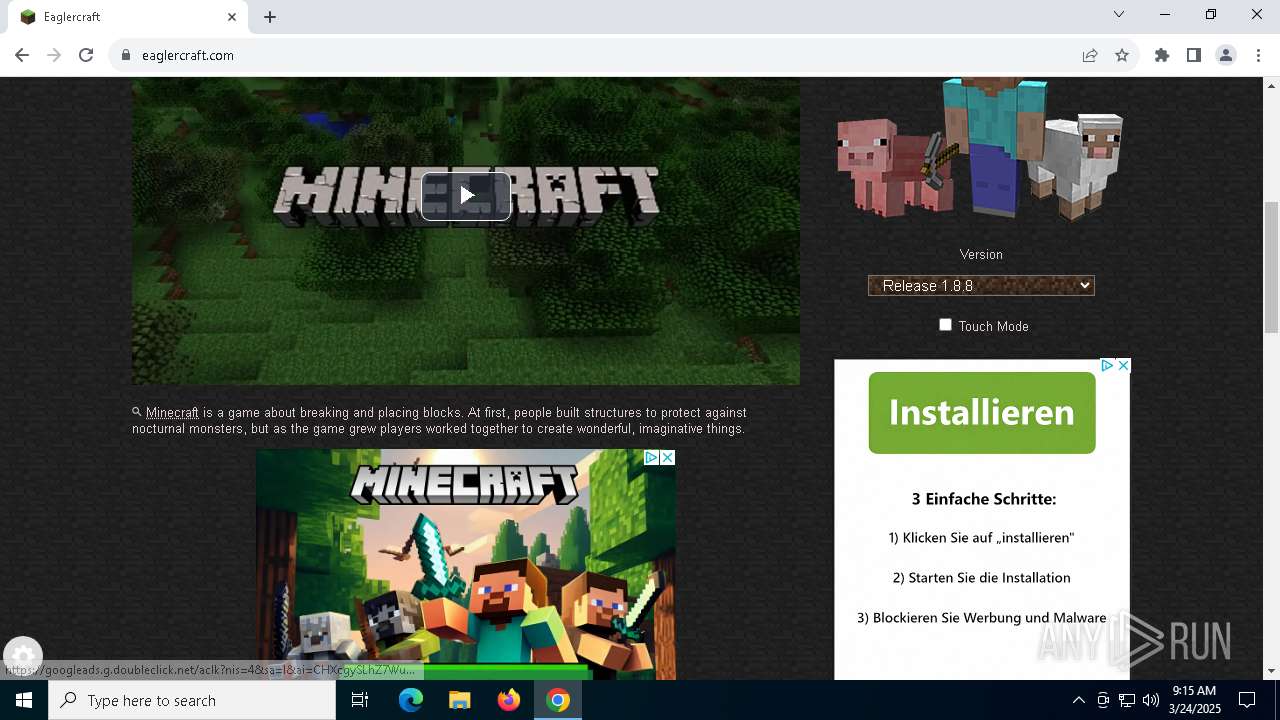Close the Minecraft banner ad with X
Viewport: 1280px width, 720px height.
point(667,457)
